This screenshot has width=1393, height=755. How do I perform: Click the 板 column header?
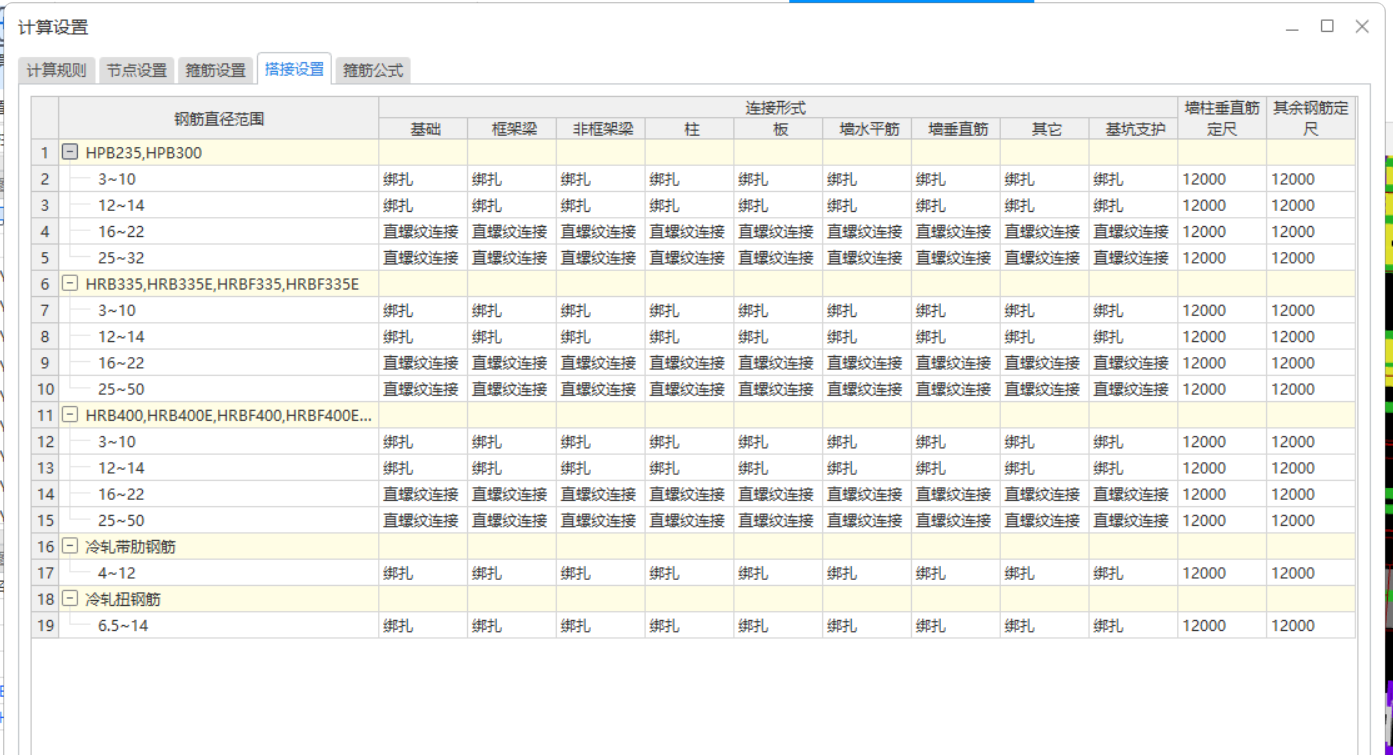(x=779, y=129)
